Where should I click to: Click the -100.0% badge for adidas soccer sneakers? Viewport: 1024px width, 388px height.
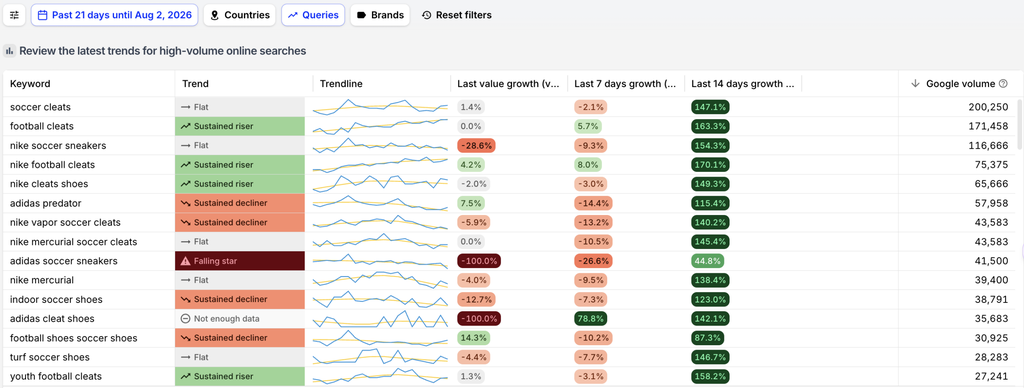479,261
